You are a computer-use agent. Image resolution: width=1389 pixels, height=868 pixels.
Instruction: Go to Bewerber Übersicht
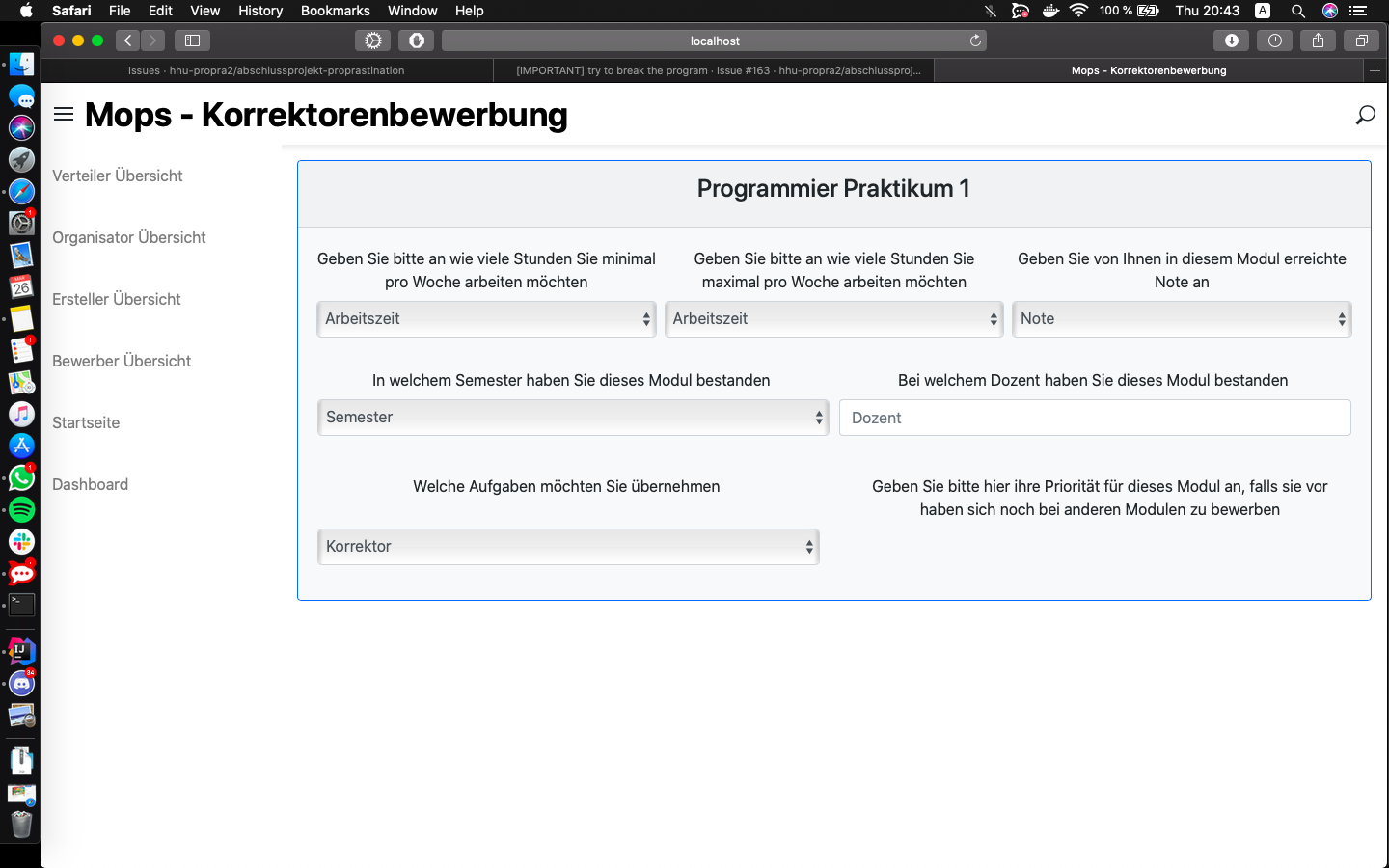coord(122,361)
